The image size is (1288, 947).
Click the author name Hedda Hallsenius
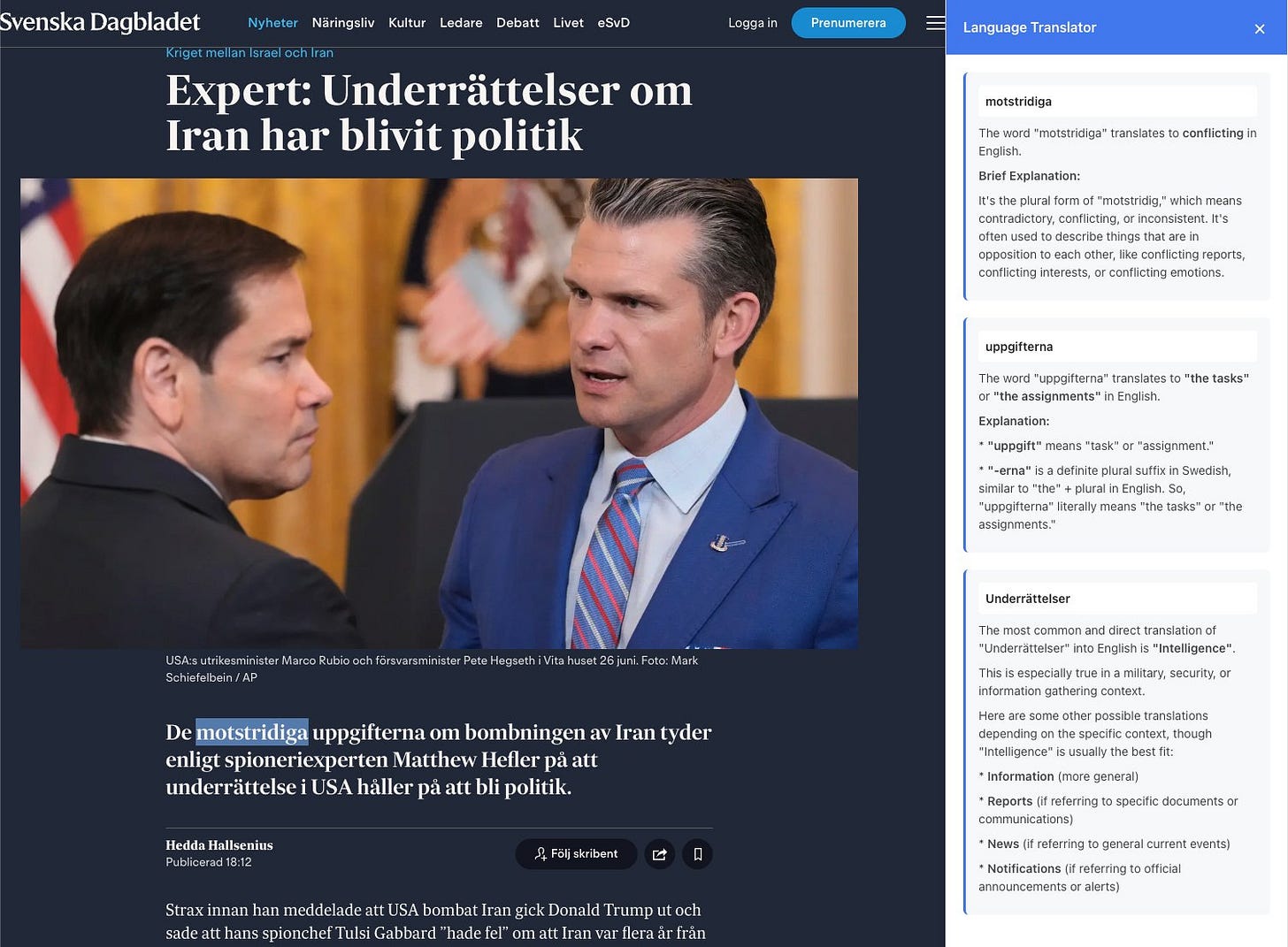point(219,845)
